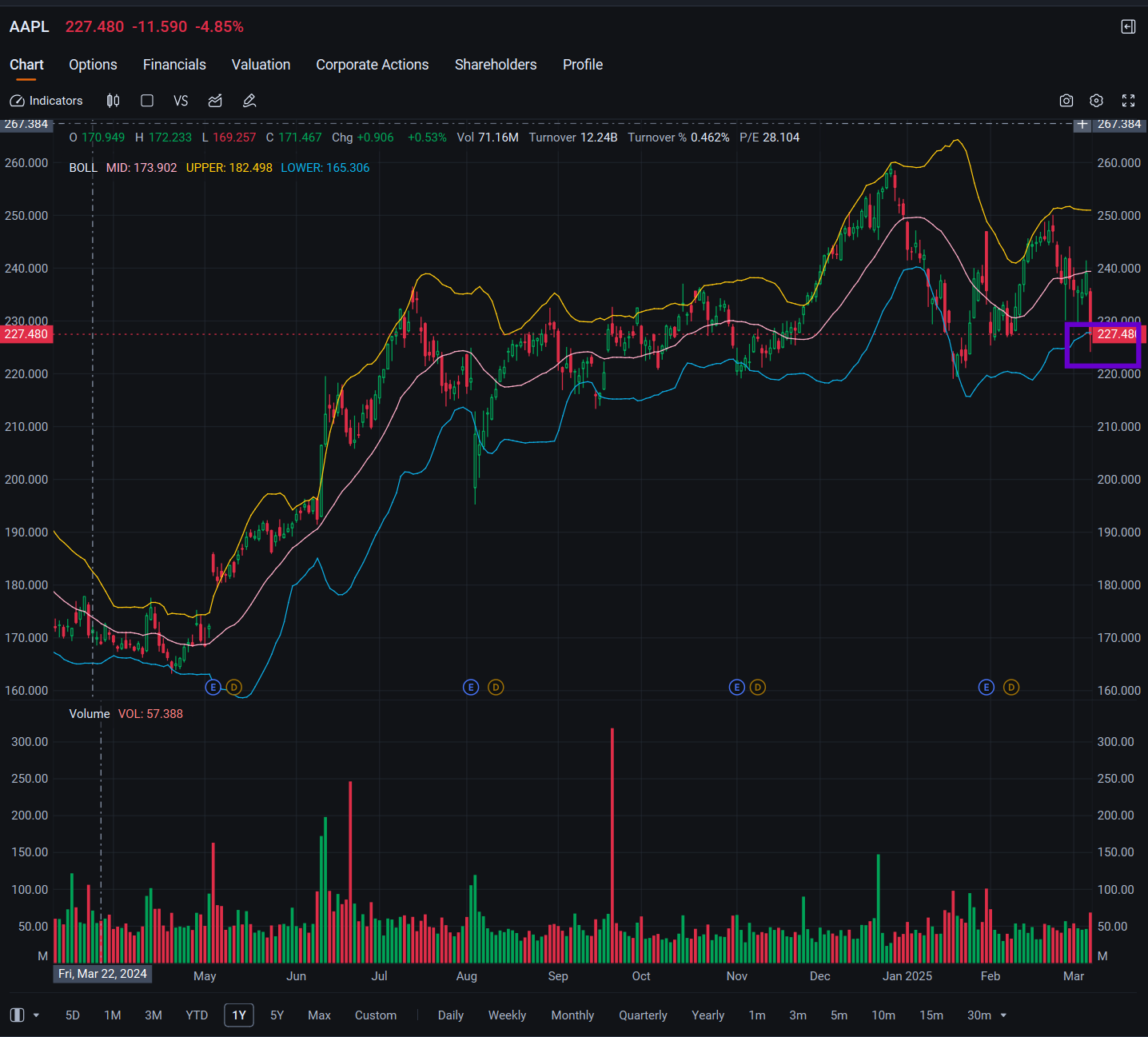Click the tallest red volume bar in late September
This screenshot has width=1148, height=1037.
coord(612,845)
